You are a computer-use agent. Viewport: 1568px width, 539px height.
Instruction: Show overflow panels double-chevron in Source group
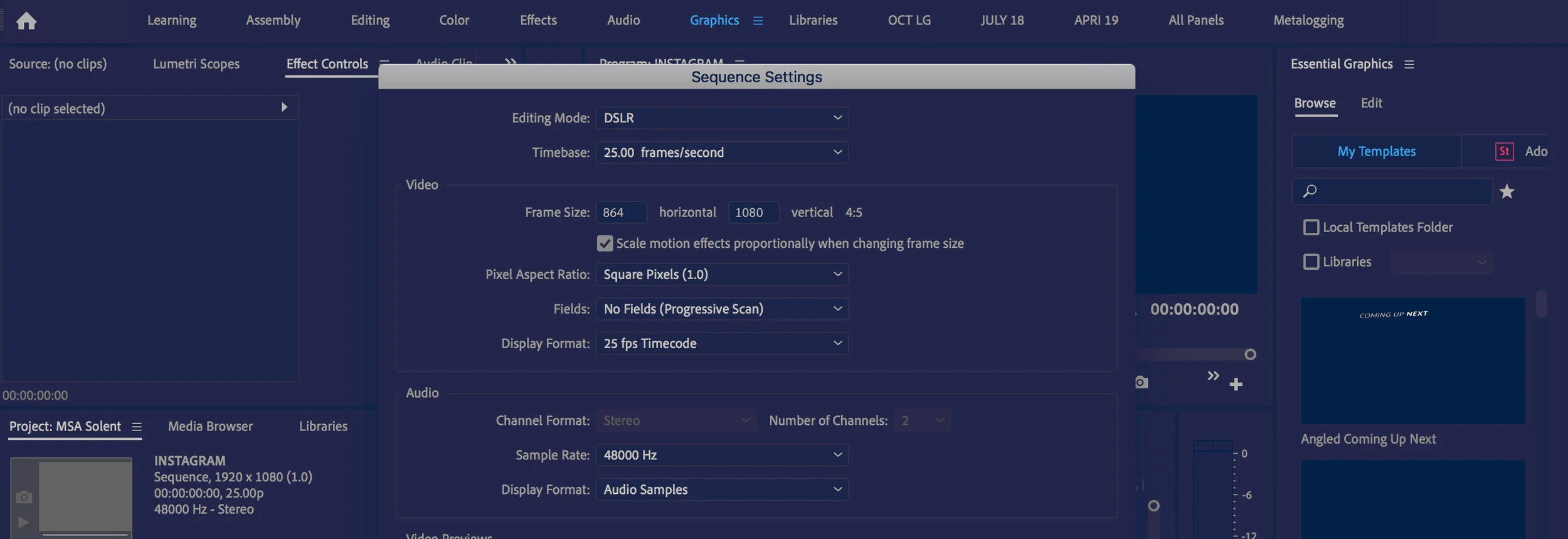(511, 62)
